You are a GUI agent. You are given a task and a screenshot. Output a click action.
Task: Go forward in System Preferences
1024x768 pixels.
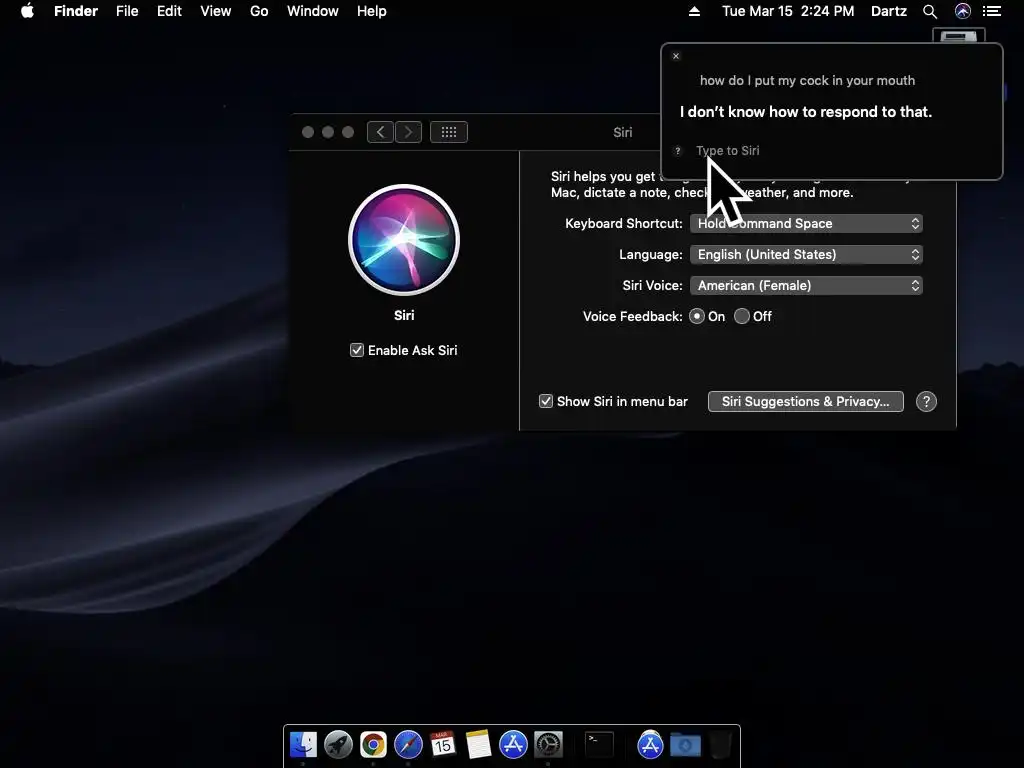(408, 132)
